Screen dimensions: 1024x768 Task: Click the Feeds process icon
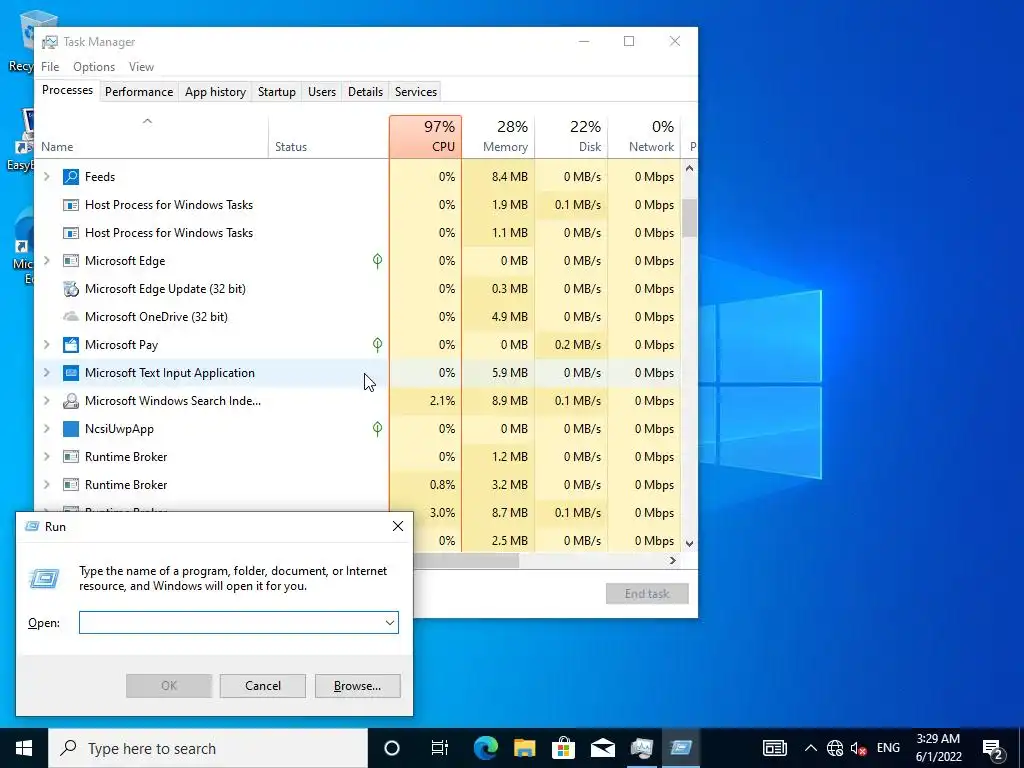point(71,177)
